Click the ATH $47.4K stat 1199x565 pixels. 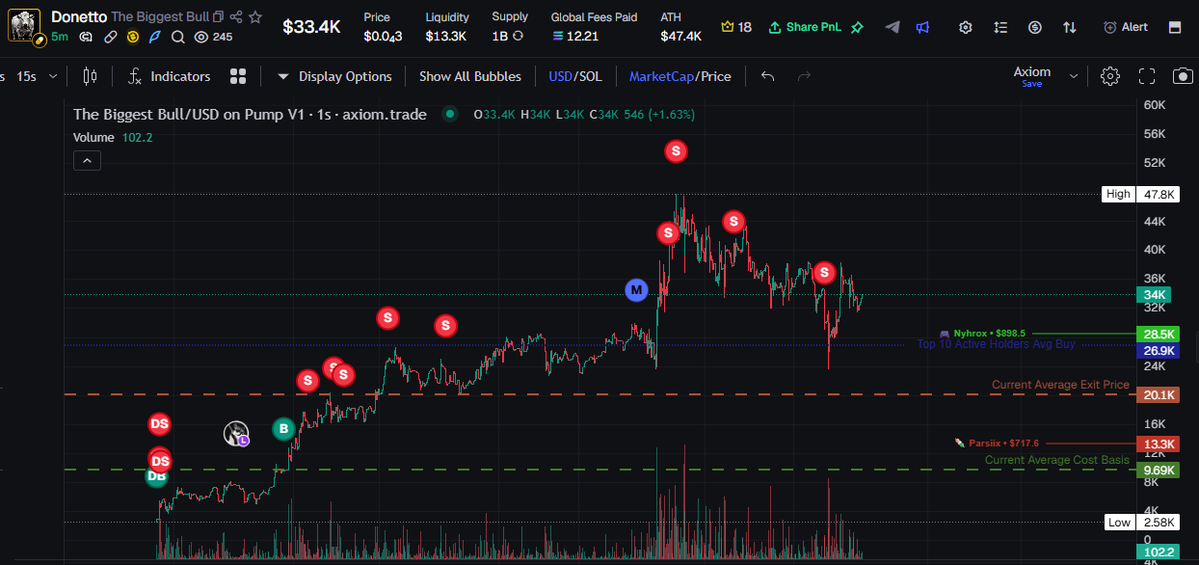click(x=681, y=27)
